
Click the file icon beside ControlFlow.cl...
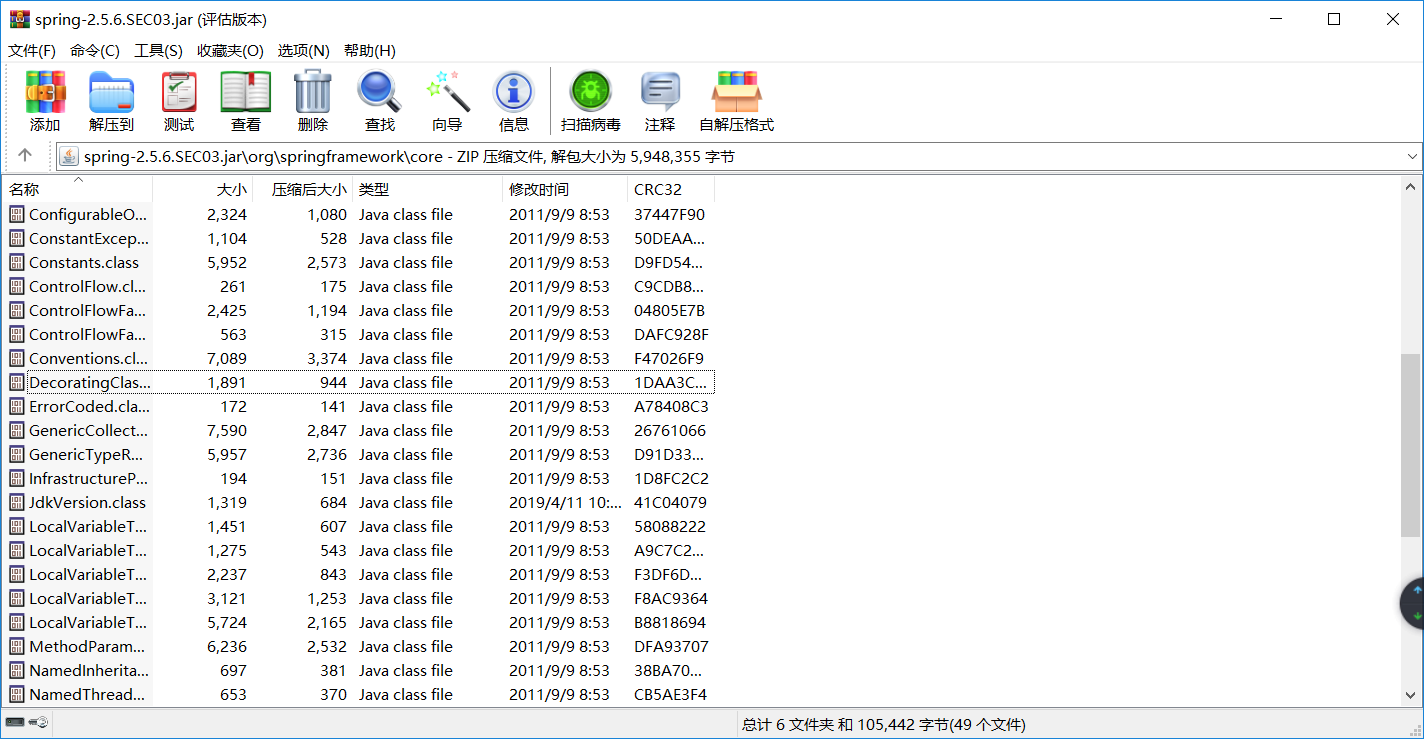click(17, 286)
